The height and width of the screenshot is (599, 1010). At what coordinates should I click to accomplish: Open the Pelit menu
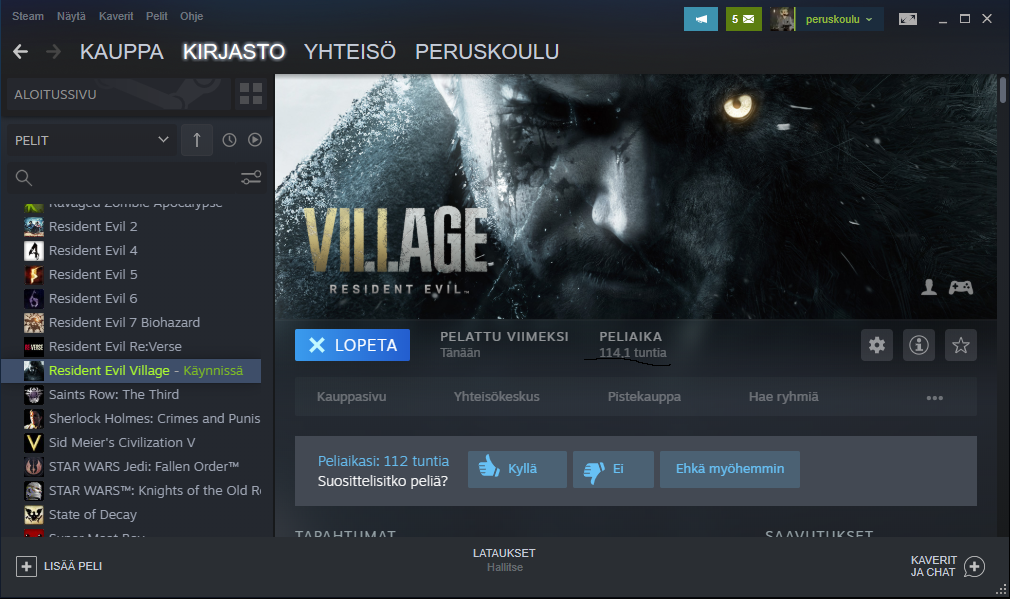[157, 16]
